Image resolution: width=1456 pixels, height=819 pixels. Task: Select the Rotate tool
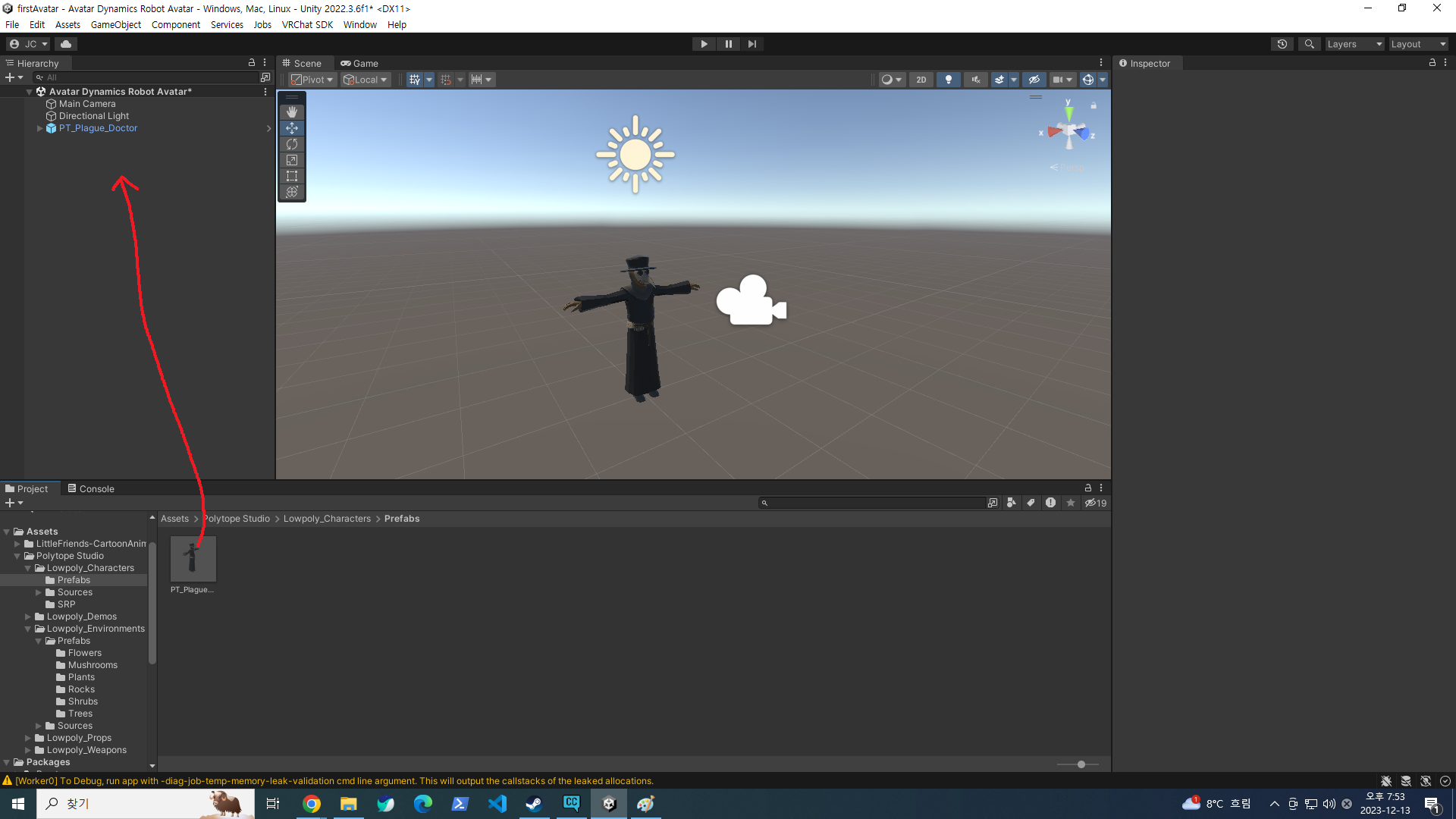tap(292, 144)
